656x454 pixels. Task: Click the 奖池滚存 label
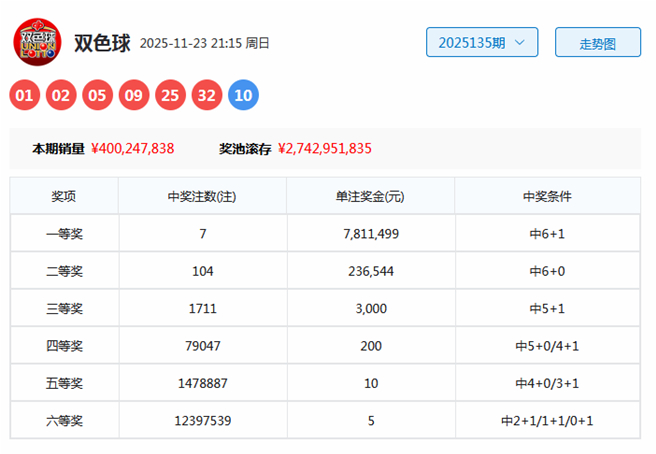(x=245, y=149)
